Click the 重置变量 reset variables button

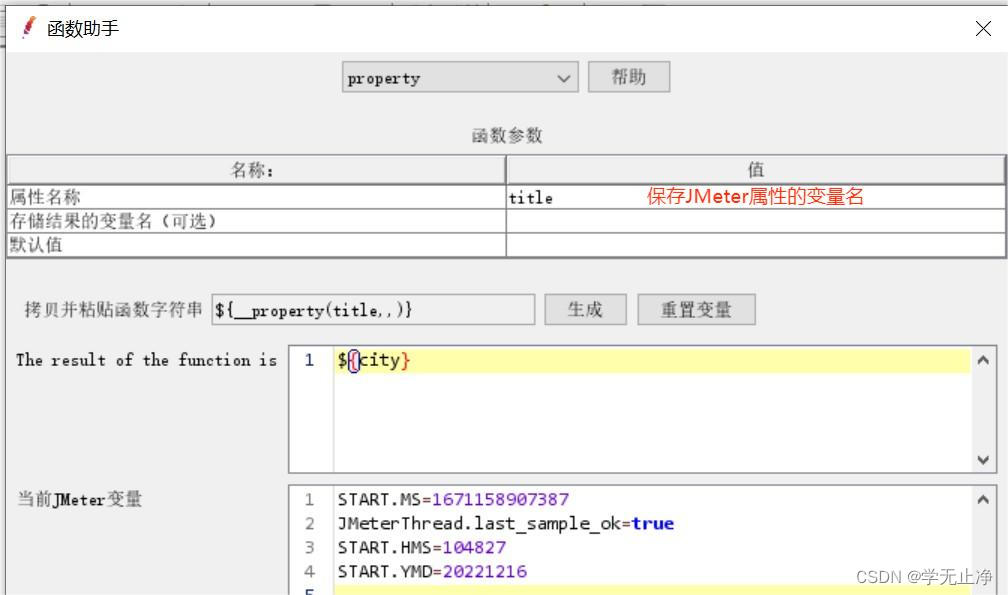696,310
